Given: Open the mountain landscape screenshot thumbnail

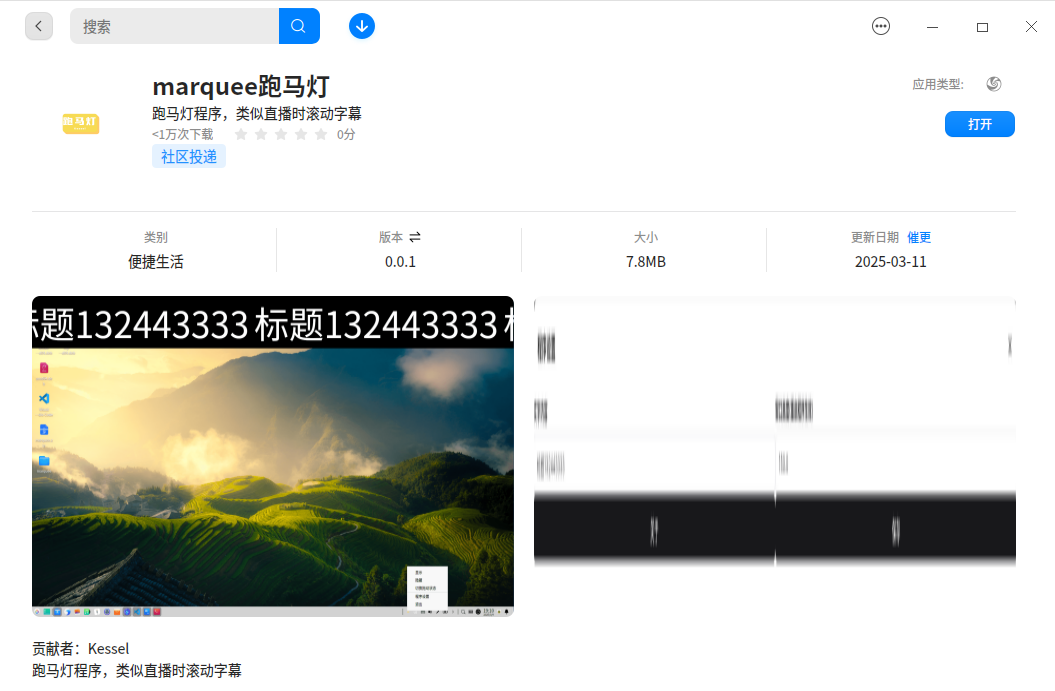Looking at the screenshot, I should (x=273, y=456).
